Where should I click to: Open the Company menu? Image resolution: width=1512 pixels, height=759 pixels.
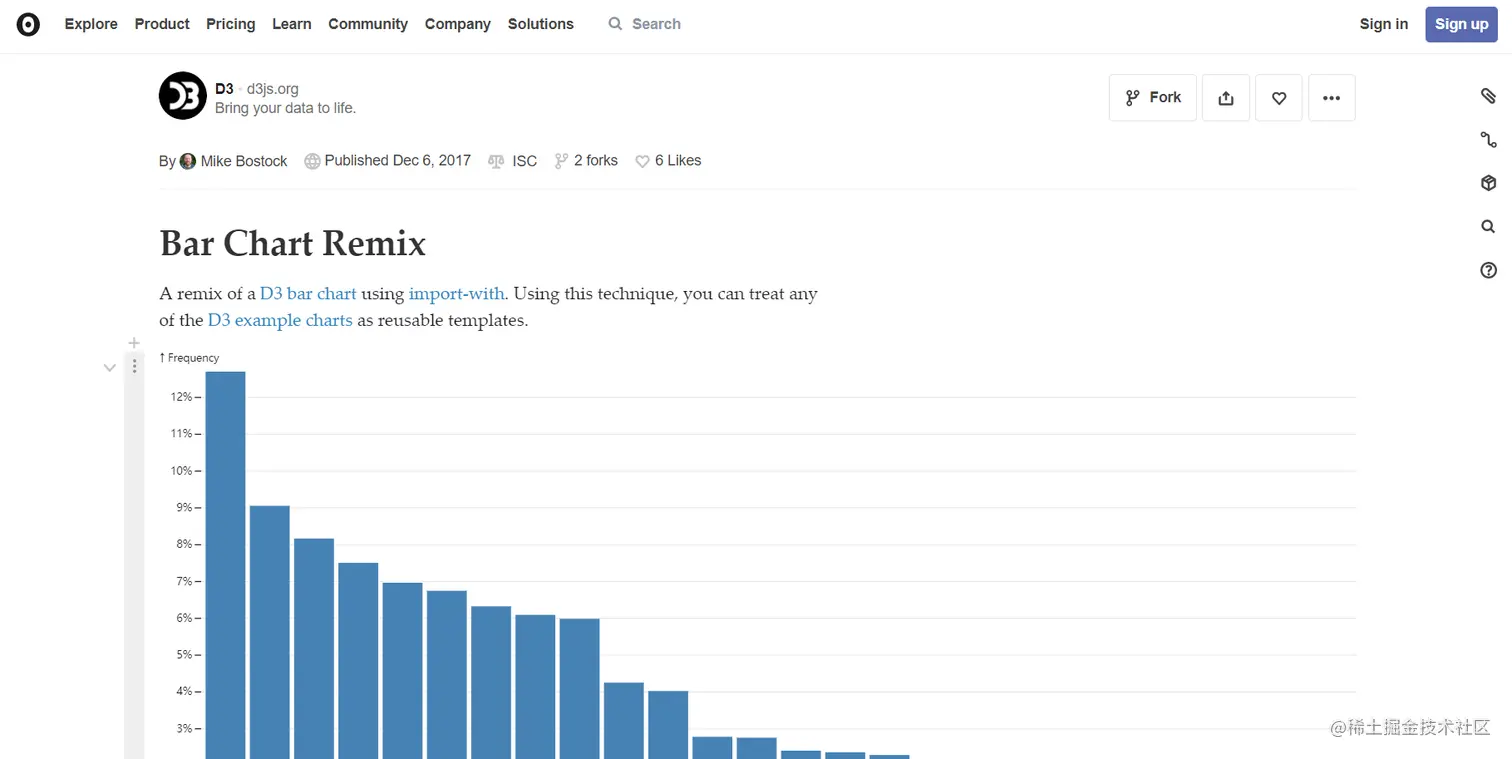458,24
